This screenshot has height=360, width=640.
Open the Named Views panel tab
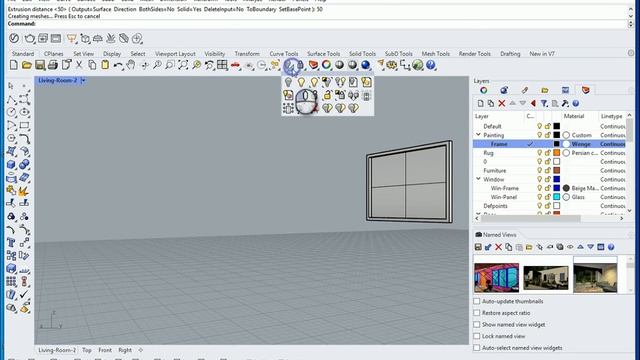coord(496,235)
